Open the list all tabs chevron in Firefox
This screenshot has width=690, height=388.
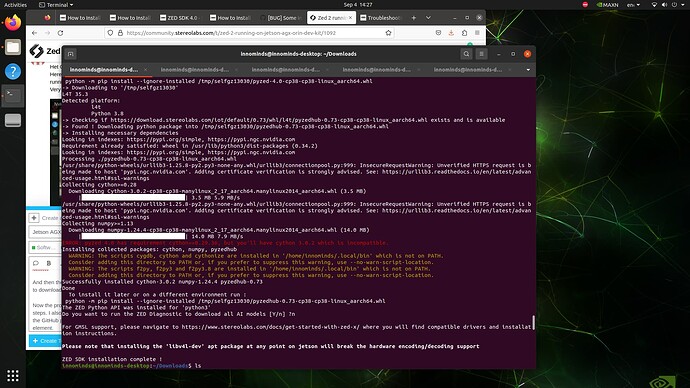(x=428, y=18)
